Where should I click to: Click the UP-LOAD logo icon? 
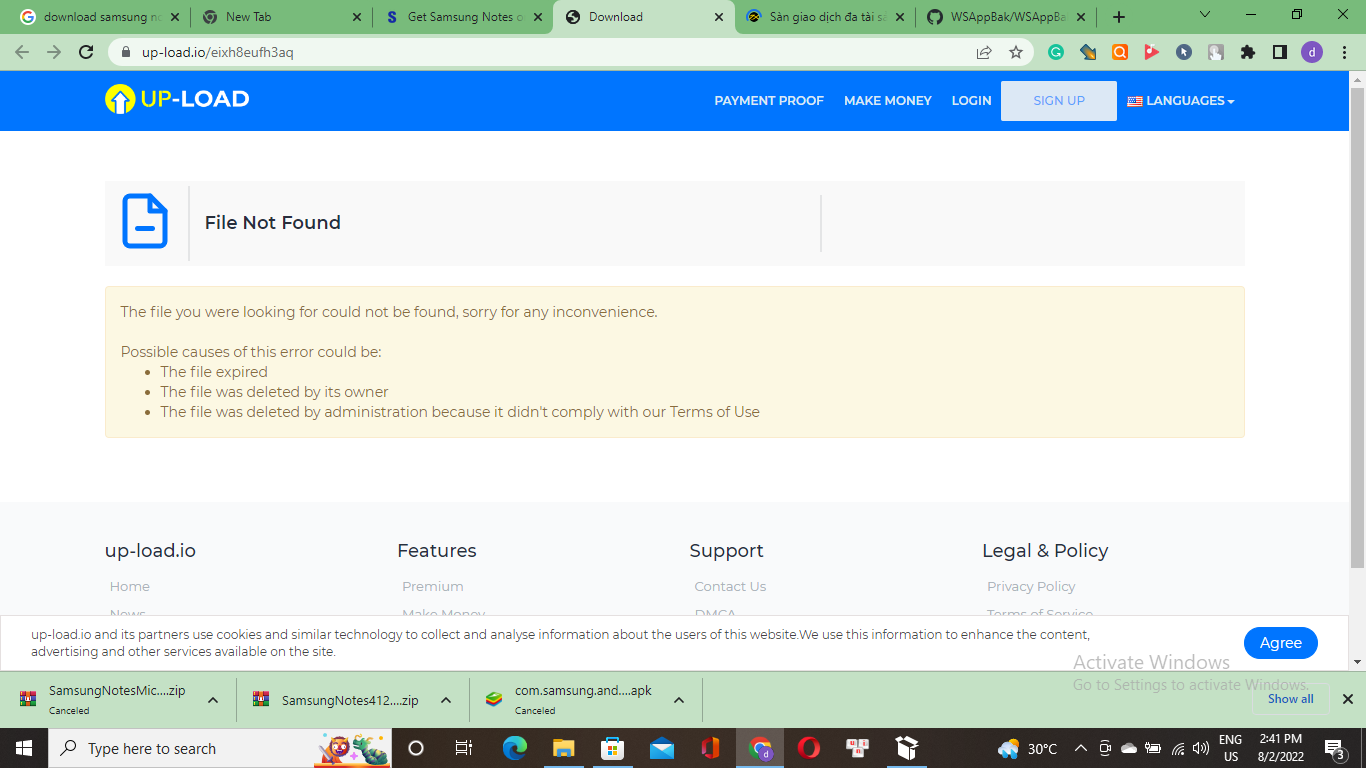click(x=118, y=100)
